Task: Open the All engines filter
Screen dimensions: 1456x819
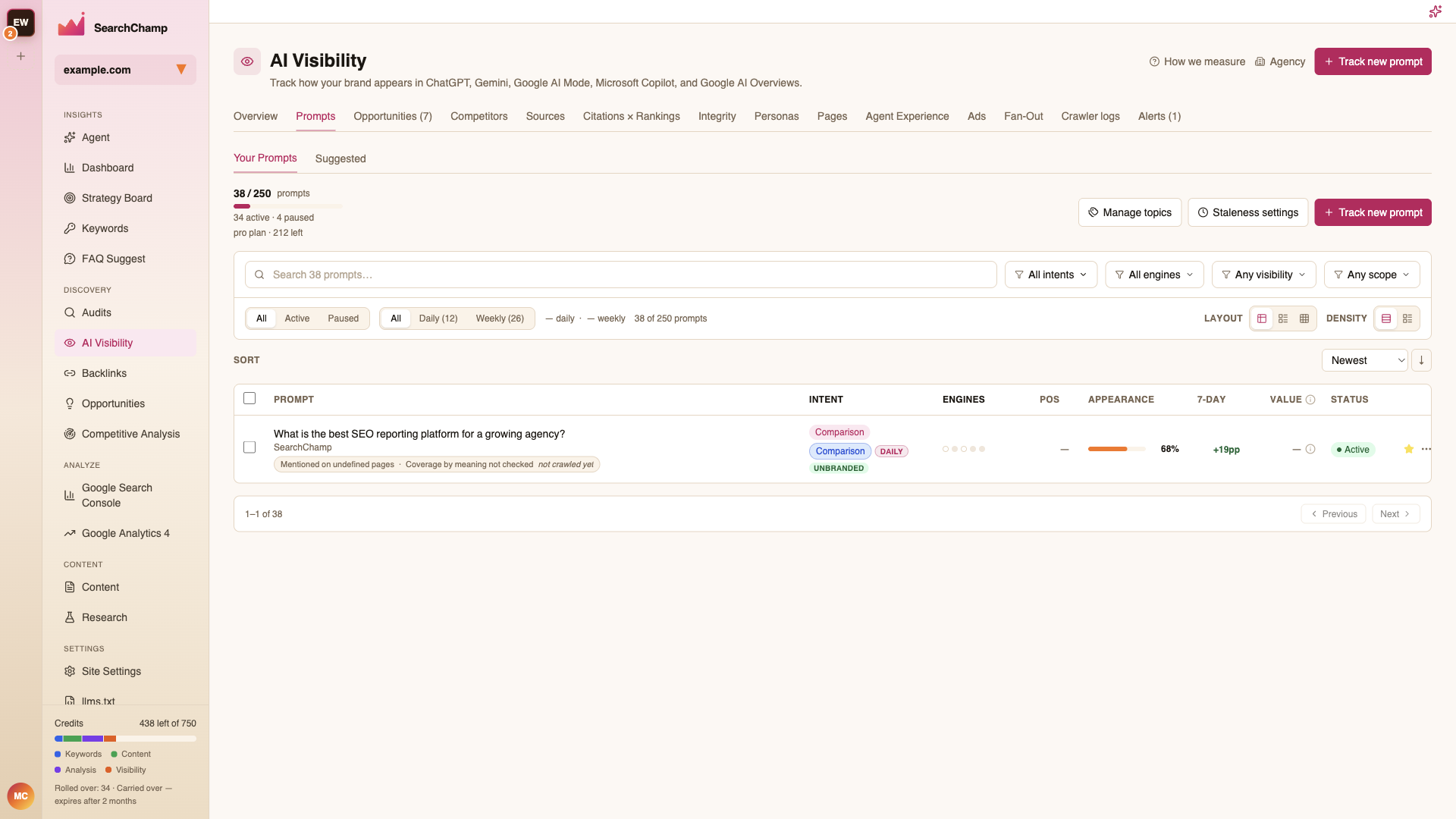Action: tap(1154, 275)
